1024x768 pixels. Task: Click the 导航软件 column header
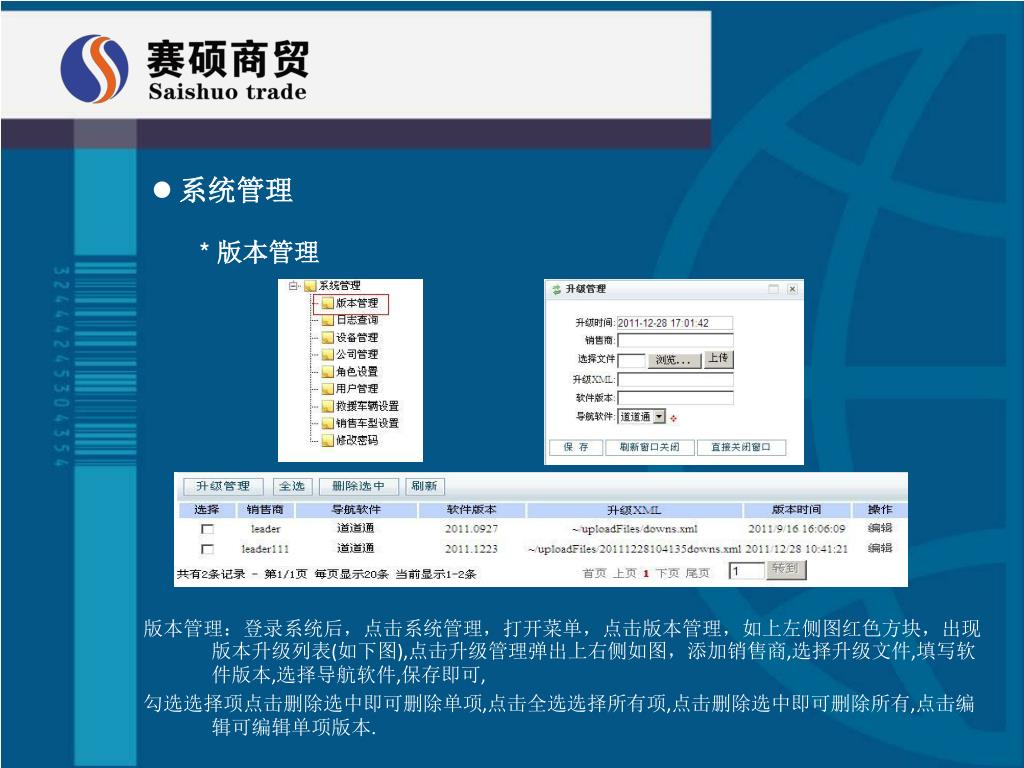(x=356, y=510)
